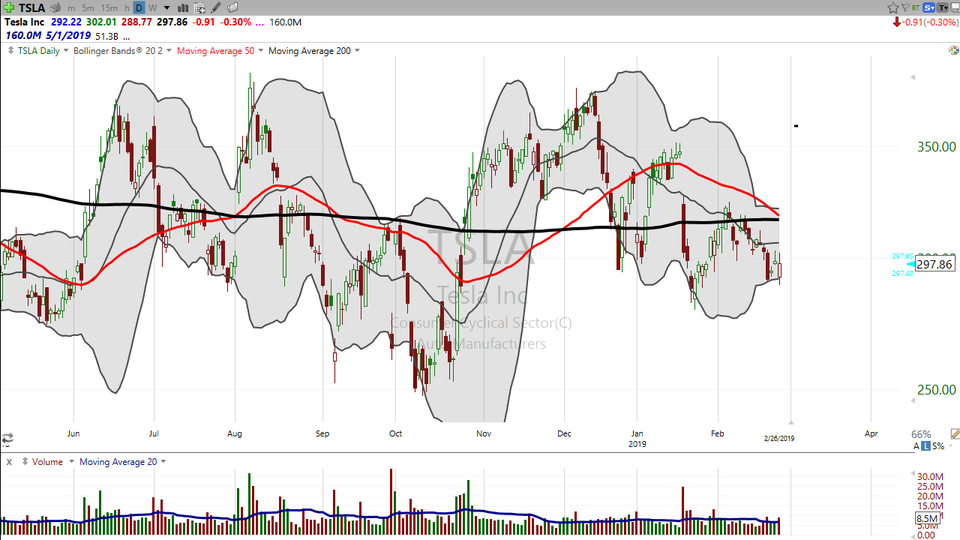Screen dimensions: 960x540
Task: Click the star favorite icon
Action: pyautogui.click(x=893, y=7)
